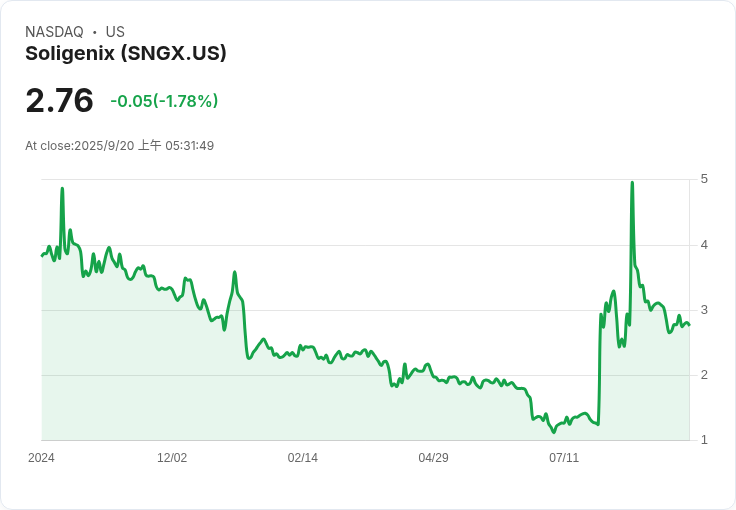The width and height of the screenshot is (736, 510).
Task: Click the 2024 x-axis date label
Action: coord(41,457)
